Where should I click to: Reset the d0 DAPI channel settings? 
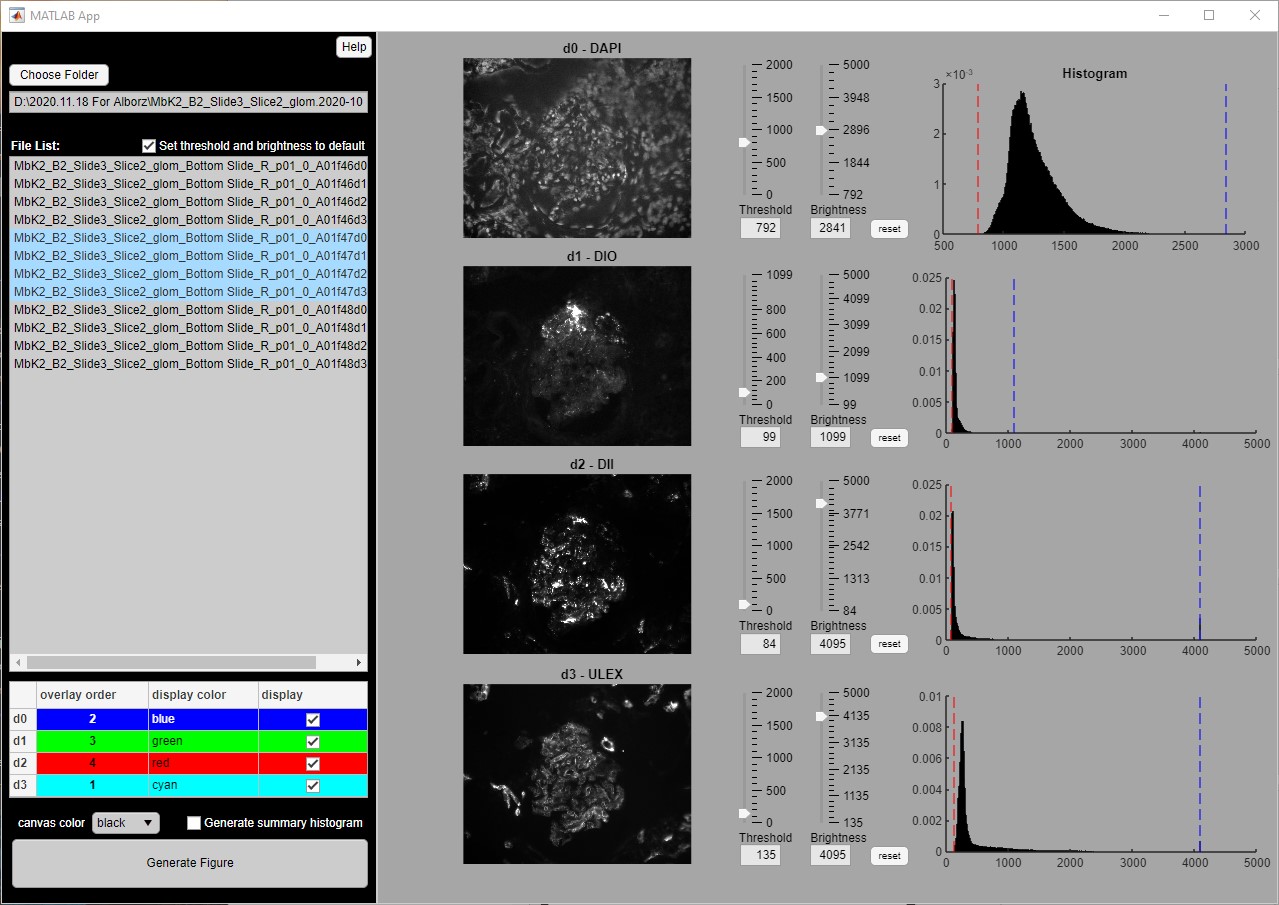point(889,229)
